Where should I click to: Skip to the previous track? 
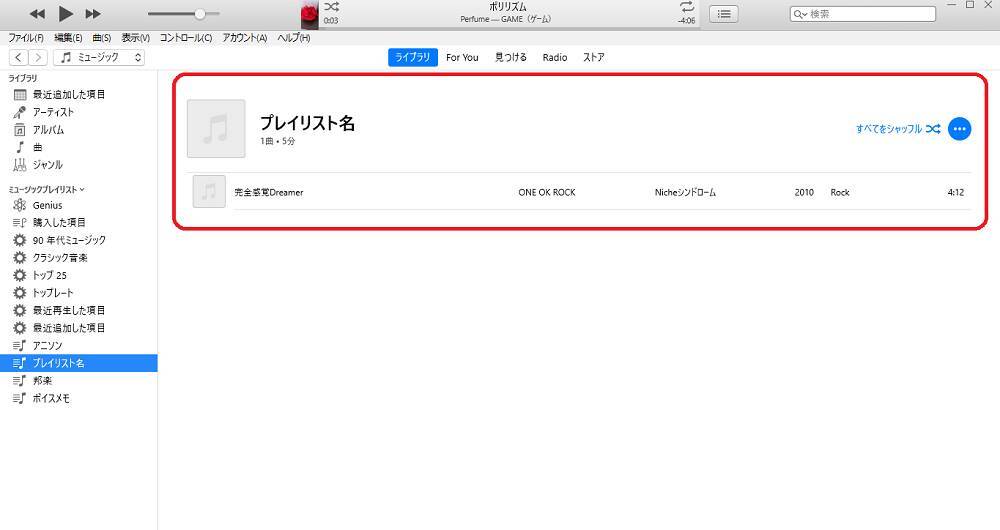37,14
